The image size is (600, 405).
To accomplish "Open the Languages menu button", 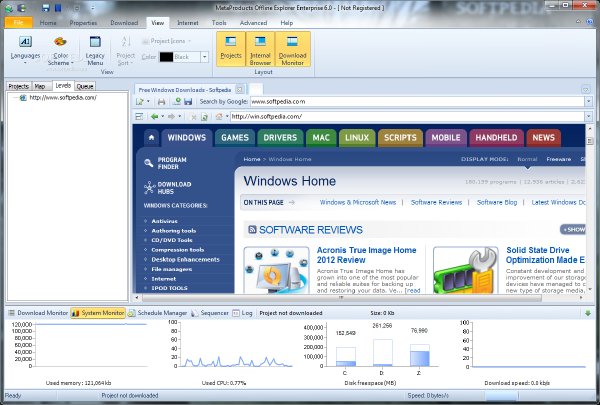I will pyautogui.click(x=25, y=50).
